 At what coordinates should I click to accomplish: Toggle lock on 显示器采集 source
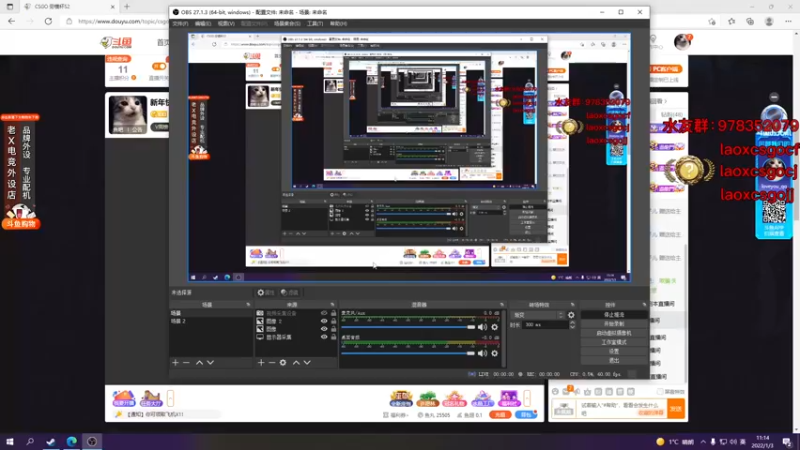coord(333,337)
